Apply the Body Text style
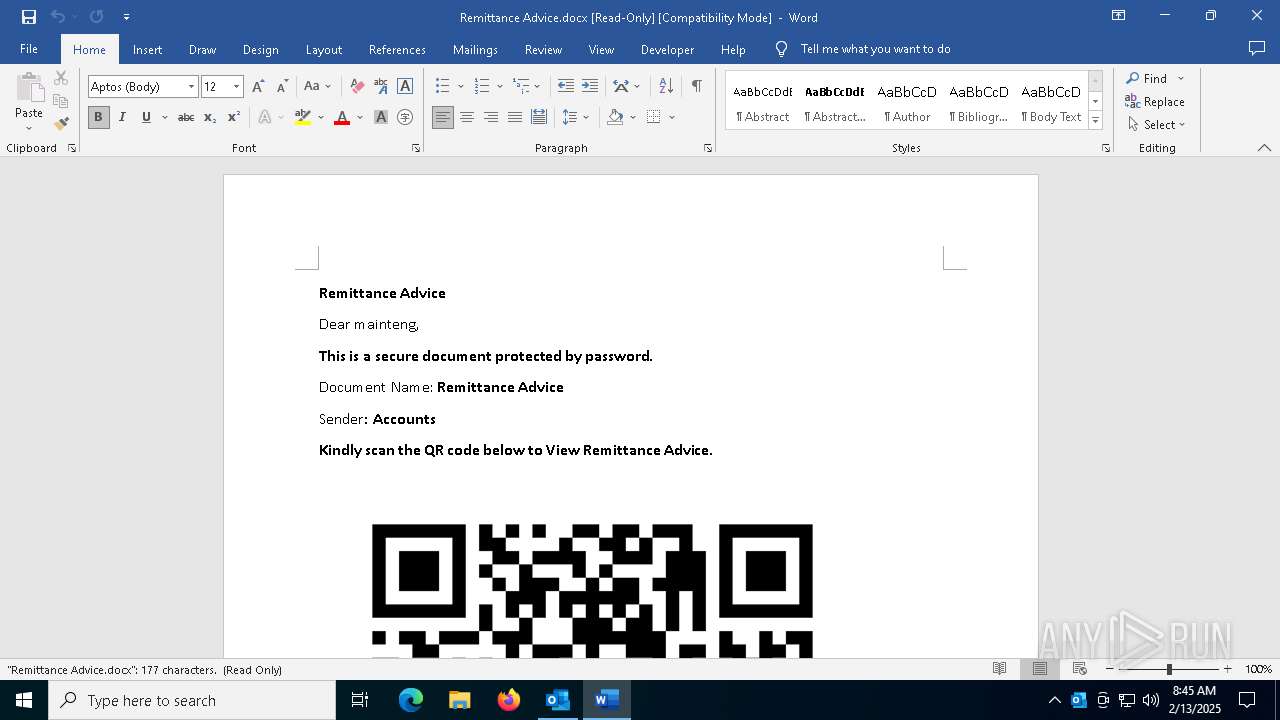Viewport: 1280px width, 720px height. (1051, 101)
